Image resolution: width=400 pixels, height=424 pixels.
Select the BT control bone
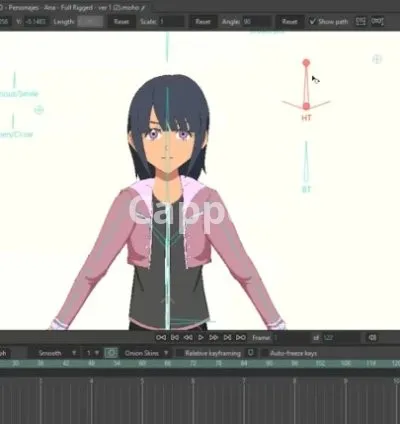[x=306, y=163]
